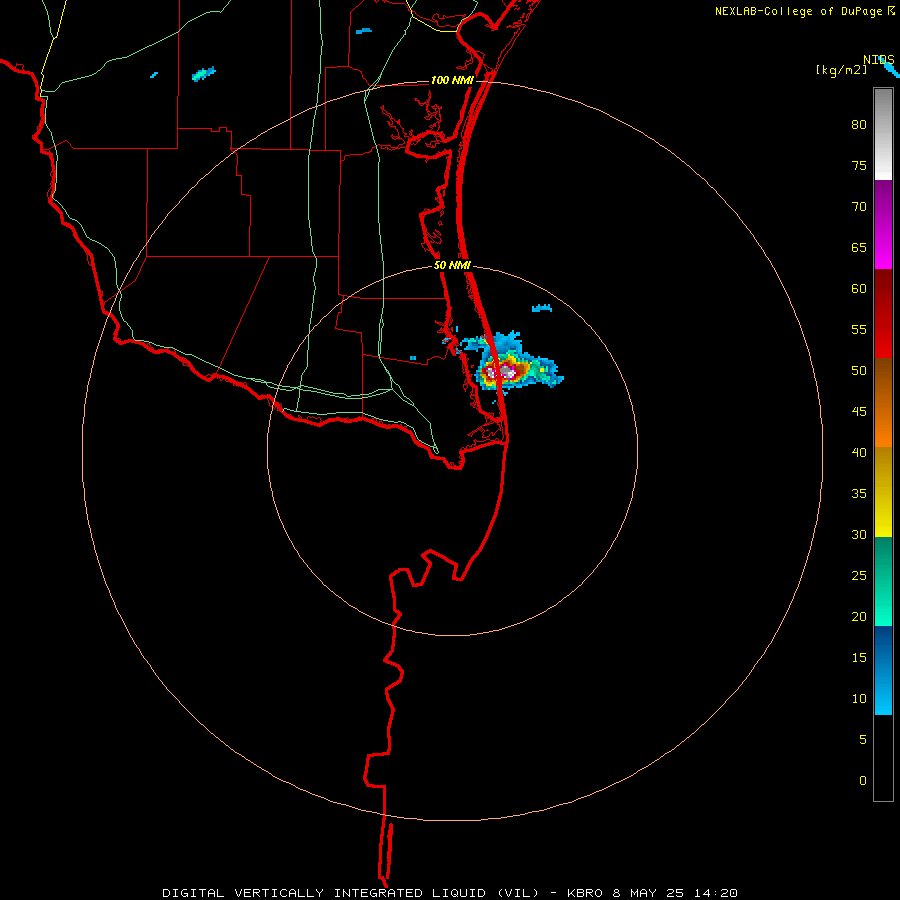900x900 pixels.
Task: Click the 70 value on the color scale
Action: (x=859, y=207)
